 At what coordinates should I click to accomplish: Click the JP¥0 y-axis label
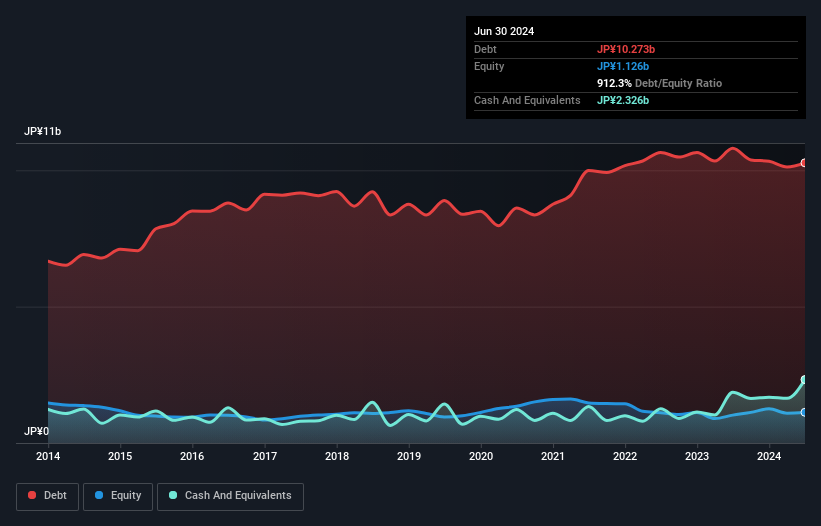click(36, 431)
